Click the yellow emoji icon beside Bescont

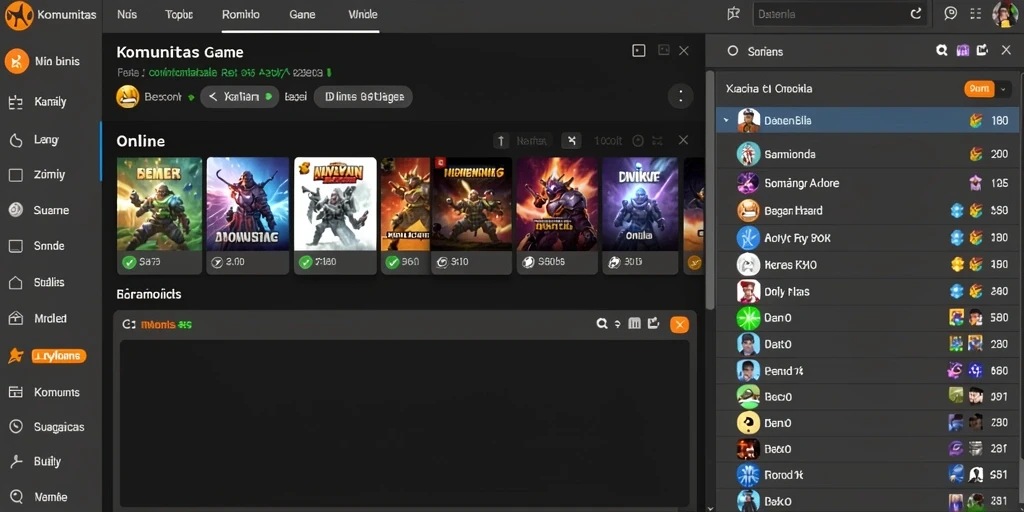[128, 97]
